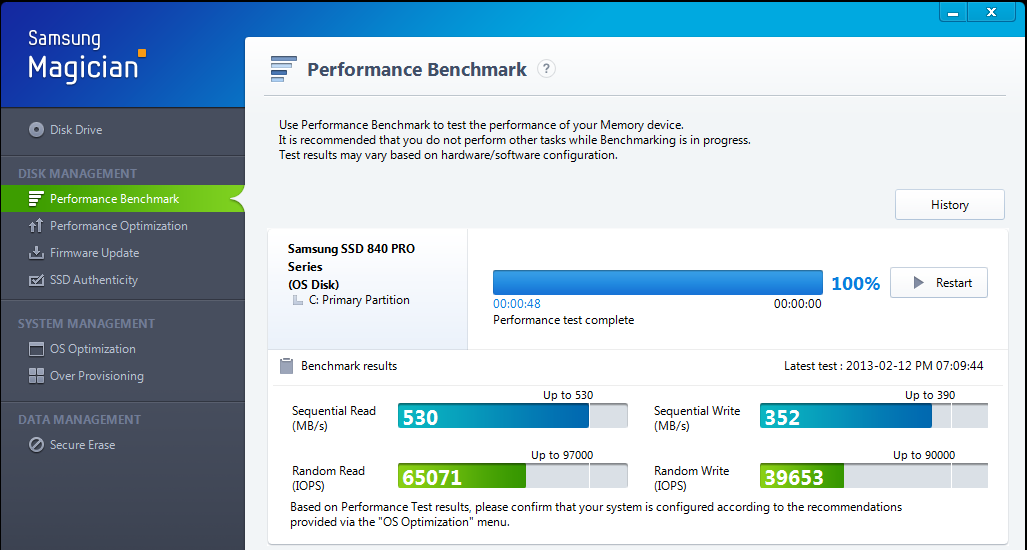This screenshot has width=1027, height=550.
Task: Click the Benchmark results heading text
Action: pyautogui.click(x=349, y=366)
